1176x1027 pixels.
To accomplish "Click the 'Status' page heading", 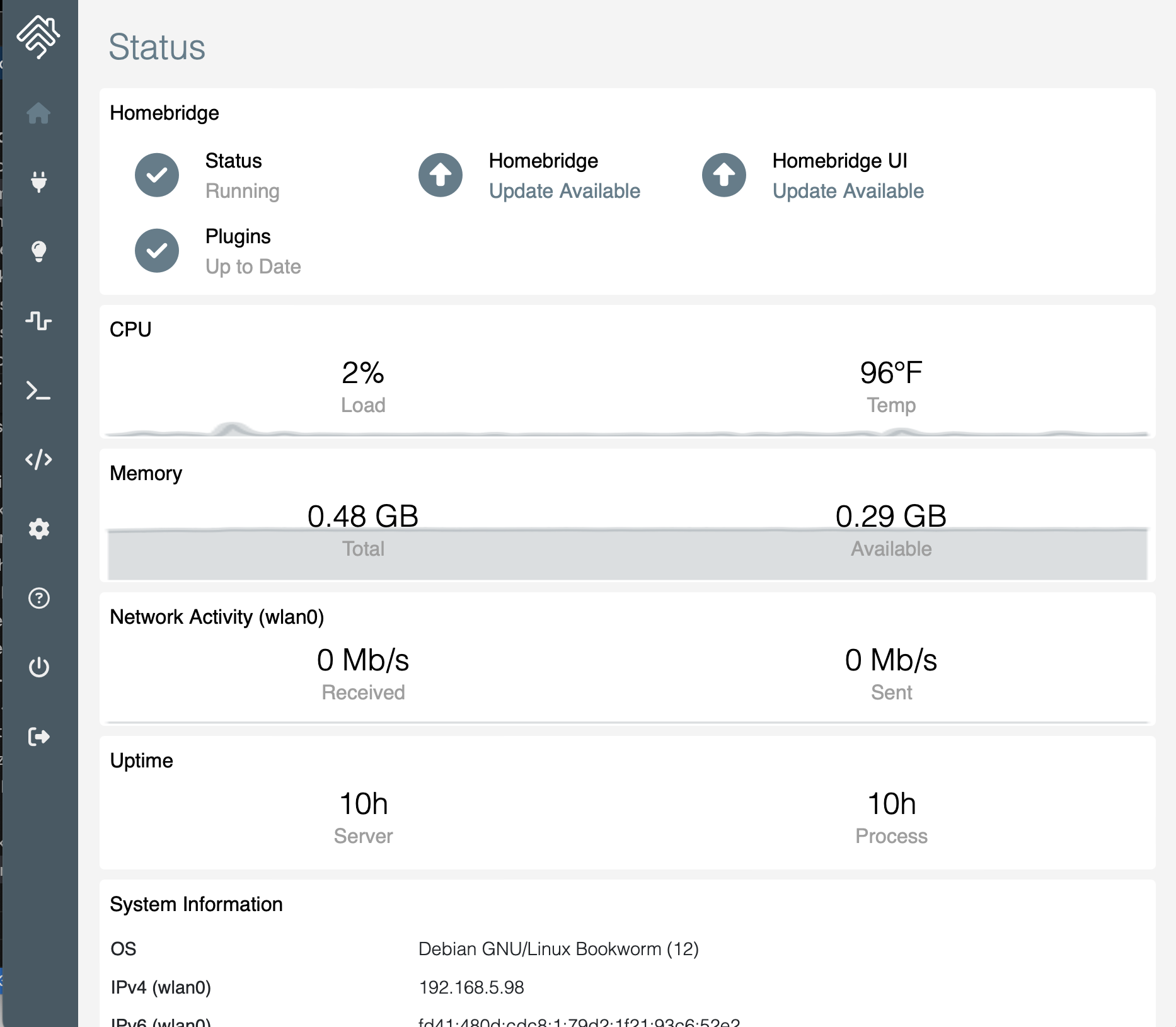I will tap(157, 47).
